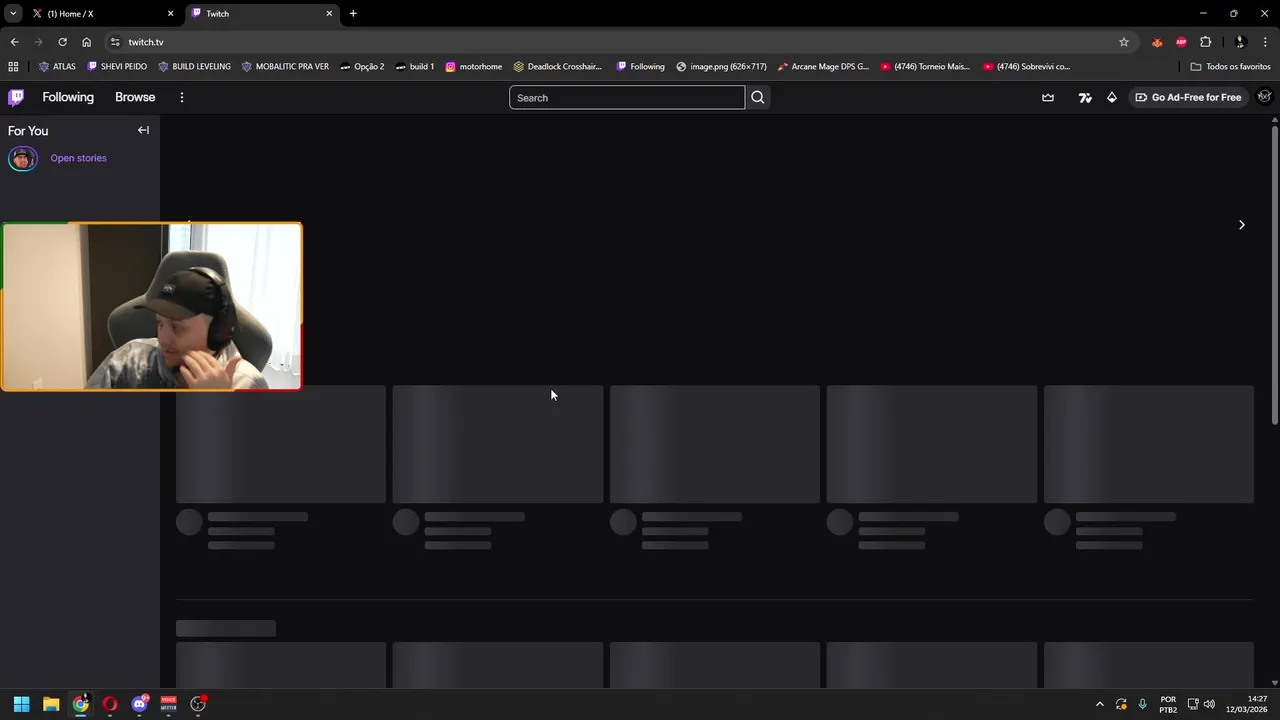Screen dimensions: 1280x720
Task: Open the three-dot More menu
Action: click(x=182, y=97)
